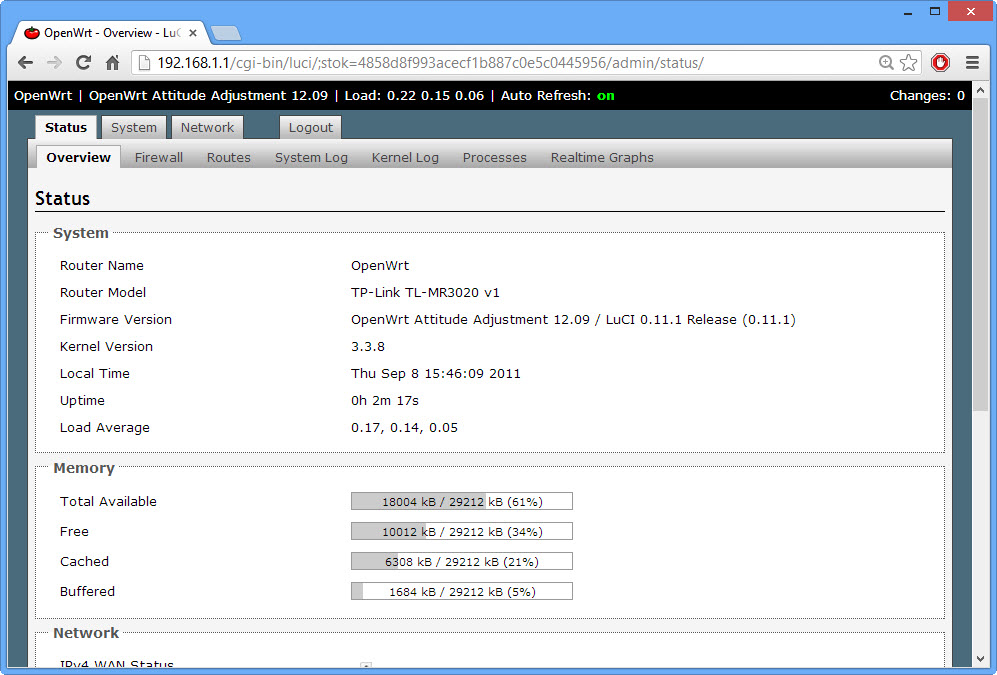This screenshot has width=997, height=675.
Task: Click the browser forward arrow
Action: (x=55, y=62)
